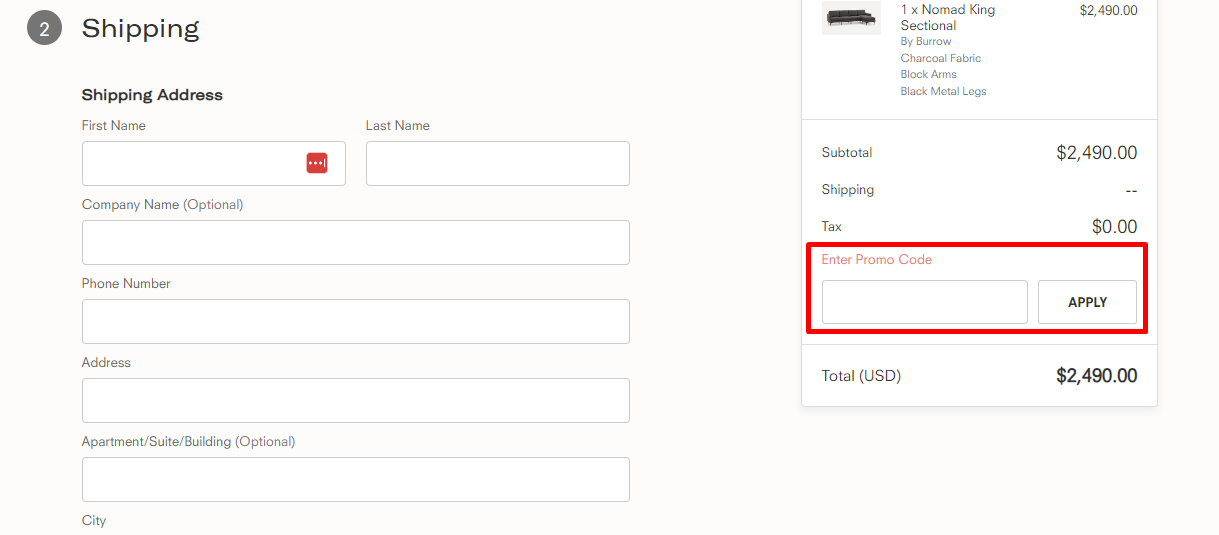Image resolution: width=1219 pixels, height=535 pixels.
Task: Click into the Address field
Action: click(356, 400)
